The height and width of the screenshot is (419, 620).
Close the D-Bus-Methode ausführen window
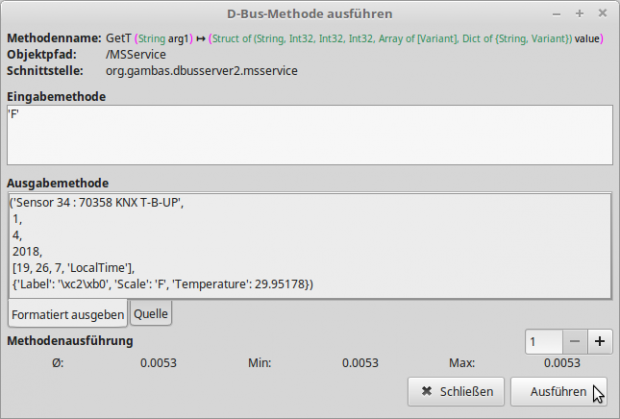pyautogui.click(x=602, y=14)
